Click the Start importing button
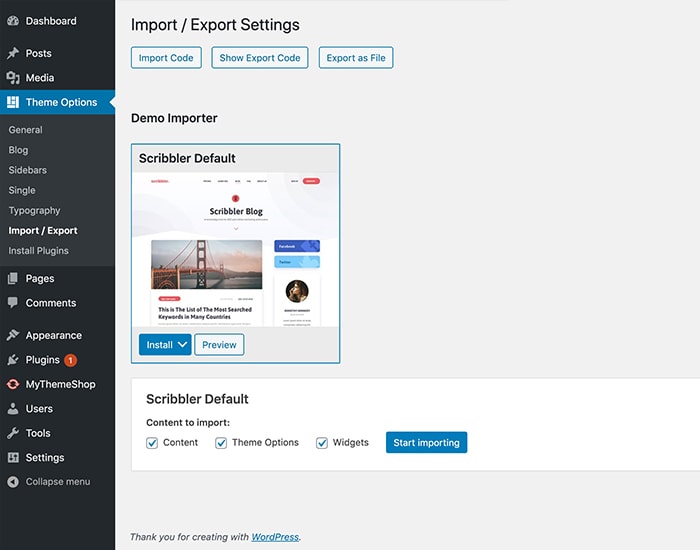700x550 pixels. (x=426, y=442)
